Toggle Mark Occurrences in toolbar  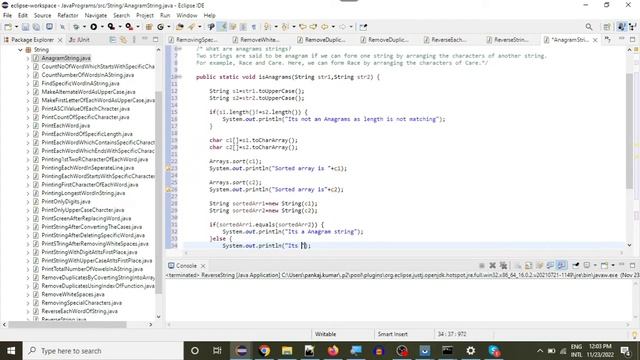pyautogui.click(x=222, y=27)
